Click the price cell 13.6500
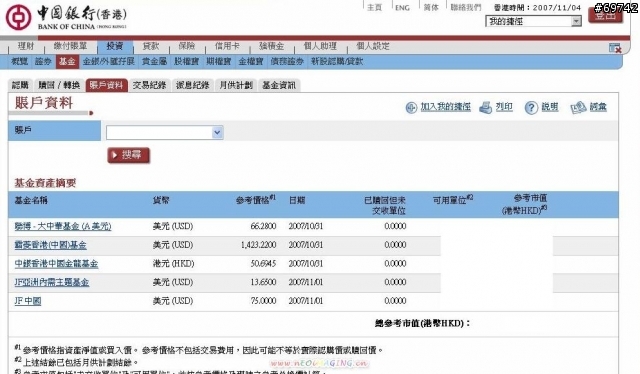This screenshot has height=374, width=640. [263, 282]
